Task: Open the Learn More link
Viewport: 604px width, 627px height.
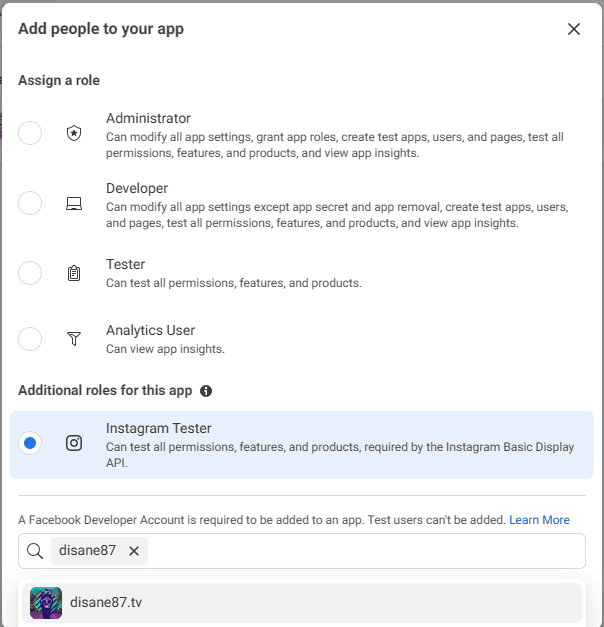Action: 539,520
